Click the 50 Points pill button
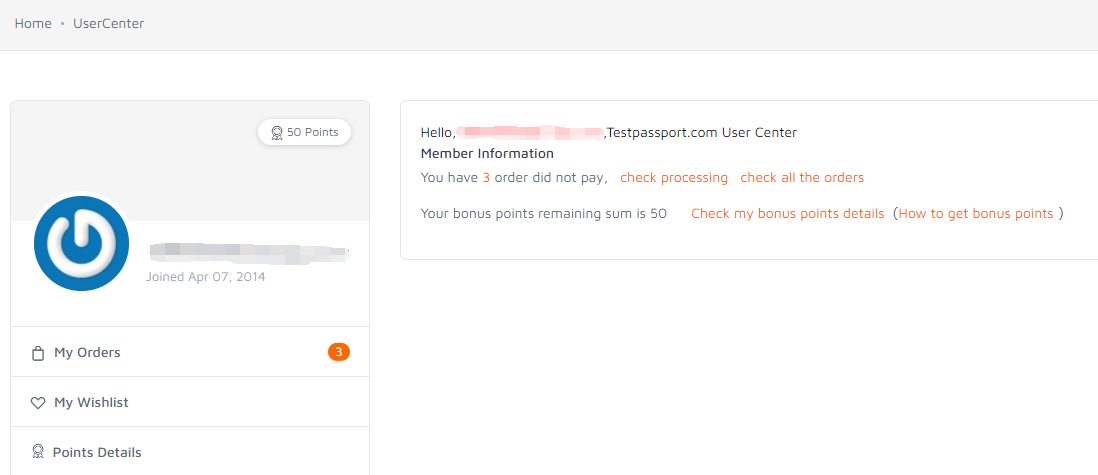This screenshot has height=475, width=1098. click(x=304, y=132)
